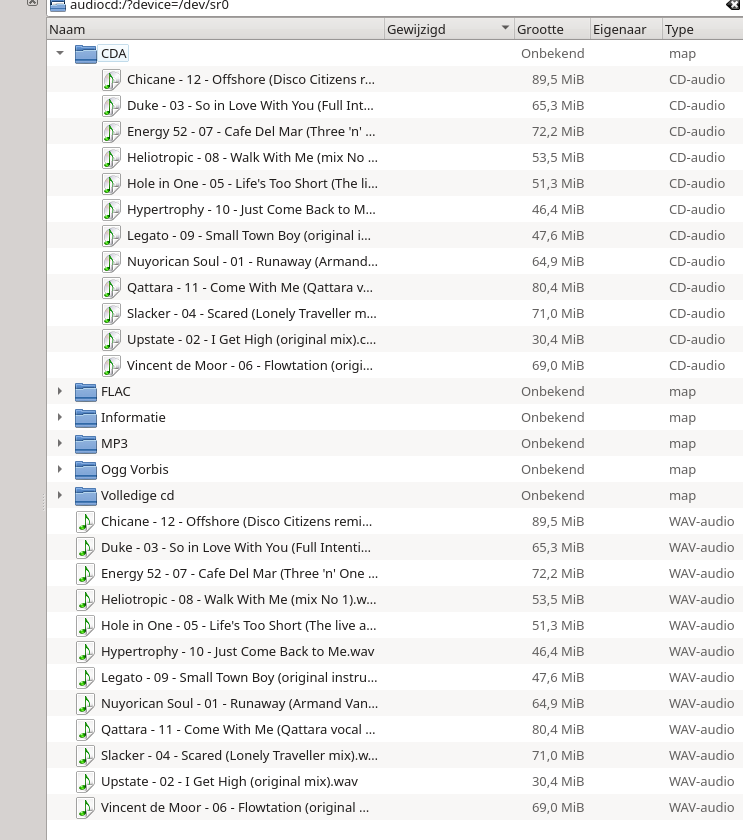Screen dimensions: 743x840
Task: Select Chicane Offshore CD-audio track icon
Action: click(x=111, y=80)
